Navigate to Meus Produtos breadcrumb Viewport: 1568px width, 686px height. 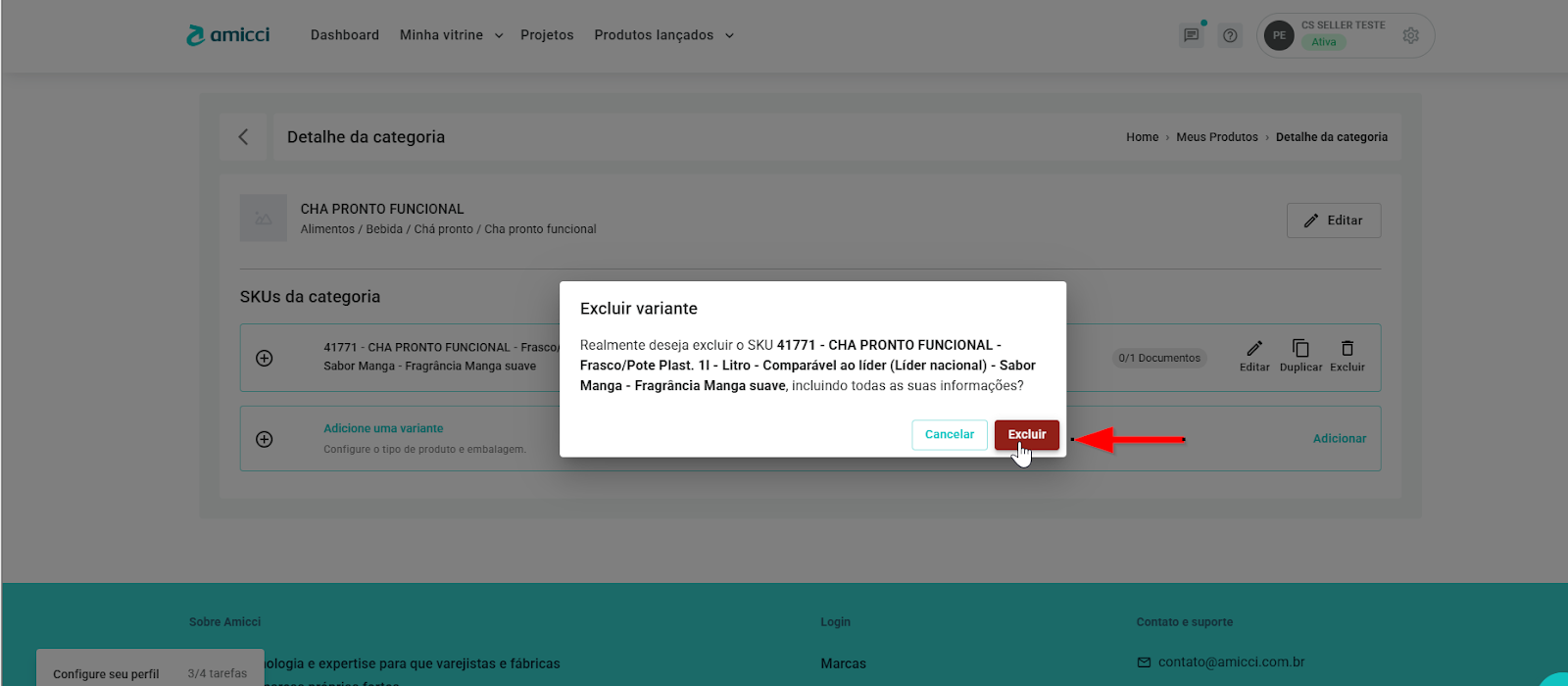tap(1216, 137)
